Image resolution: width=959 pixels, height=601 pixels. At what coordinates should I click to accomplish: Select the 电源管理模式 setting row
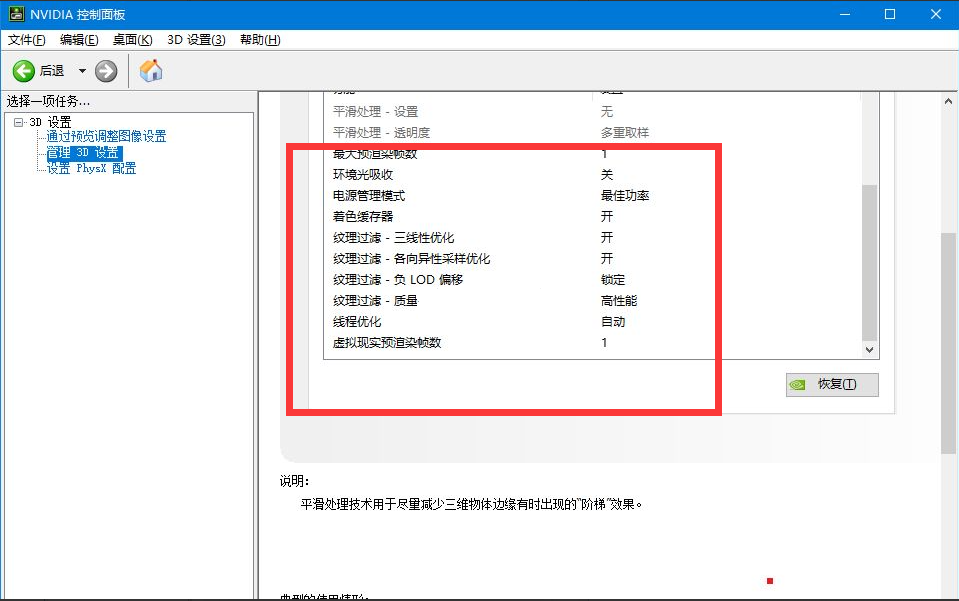point(592,196)
